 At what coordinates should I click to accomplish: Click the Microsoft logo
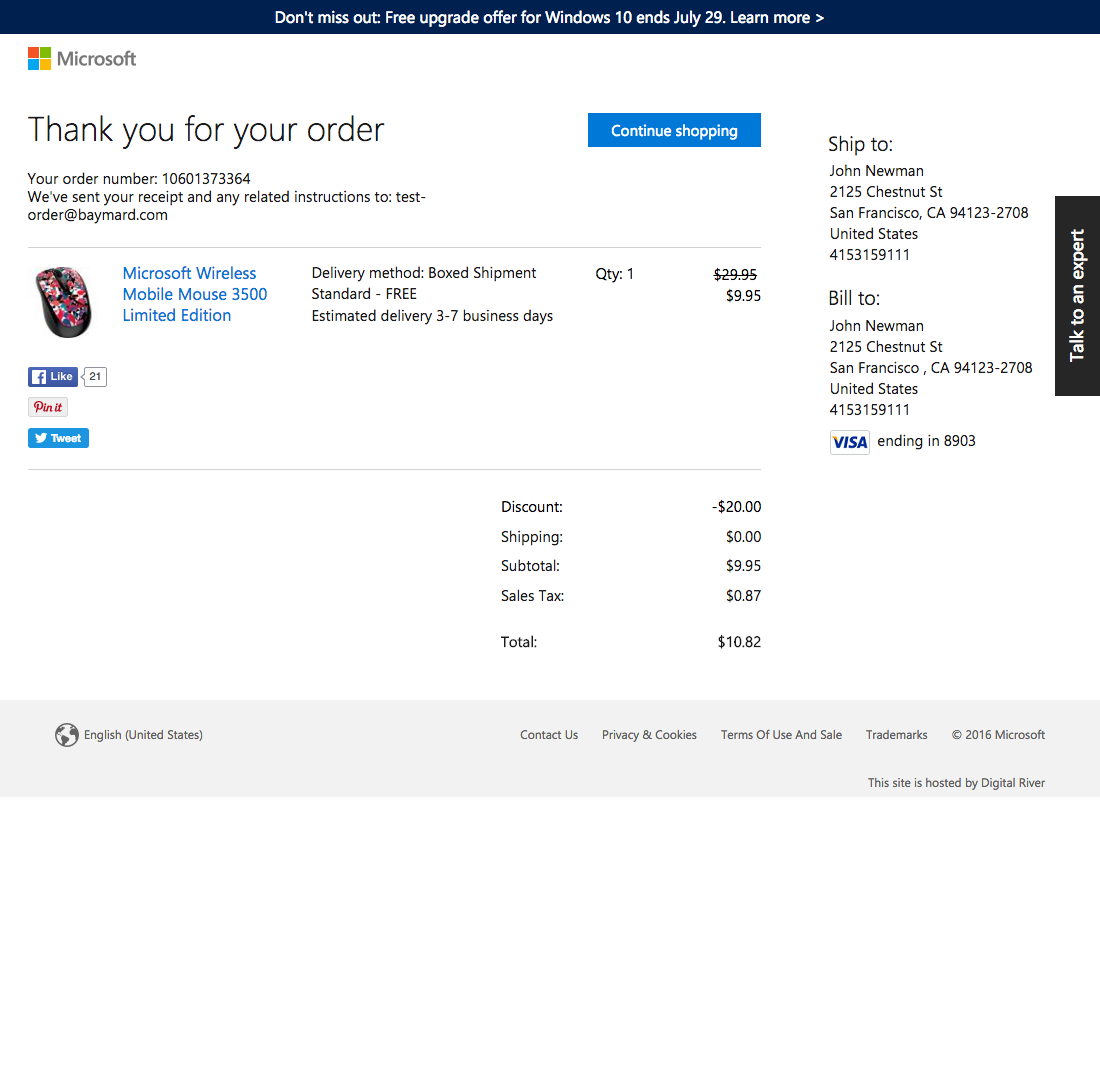(81, 58)
